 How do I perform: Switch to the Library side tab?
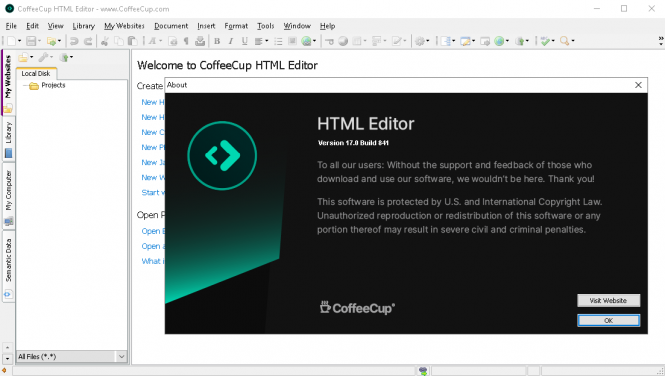8,139
